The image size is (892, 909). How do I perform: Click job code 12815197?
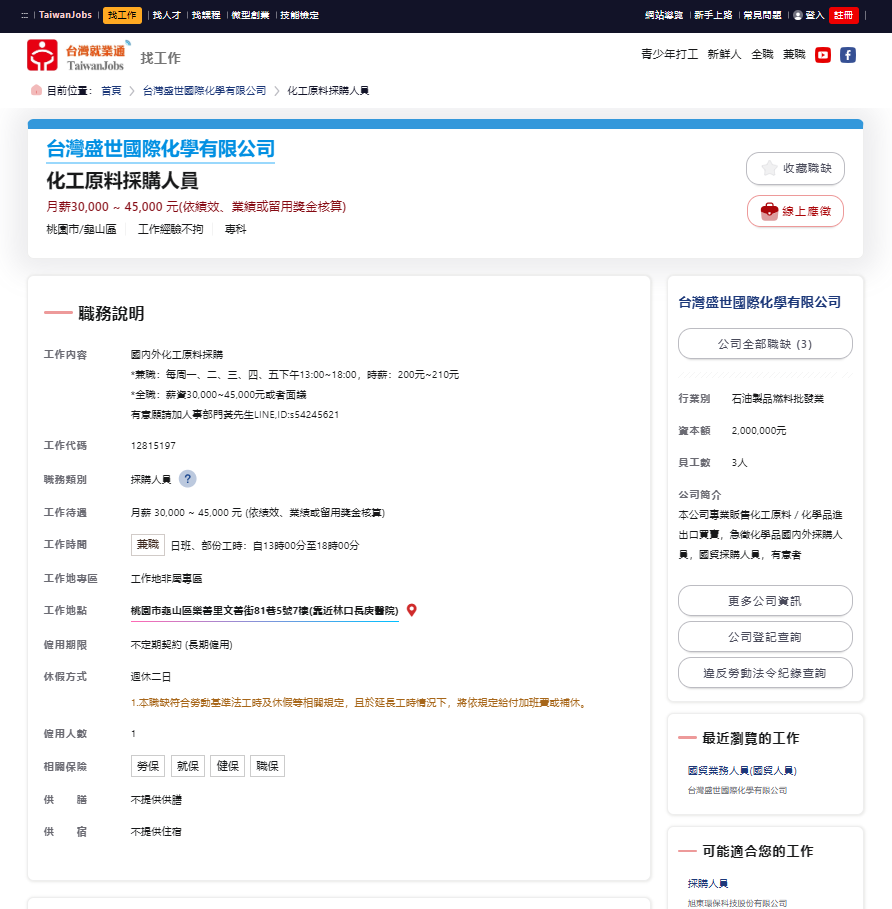coord(153,445)
